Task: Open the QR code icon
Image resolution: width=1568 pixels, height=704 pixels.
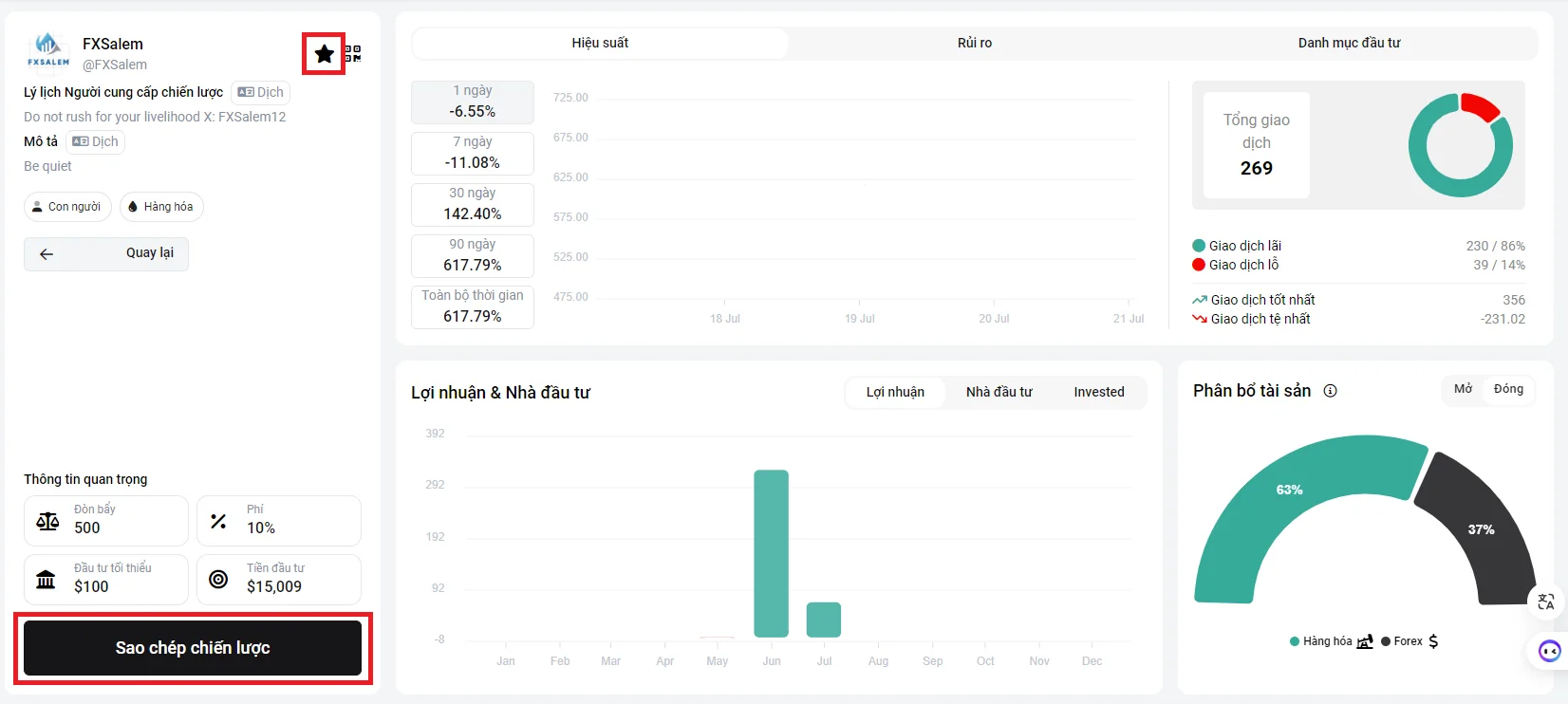Action: [353, 54]
